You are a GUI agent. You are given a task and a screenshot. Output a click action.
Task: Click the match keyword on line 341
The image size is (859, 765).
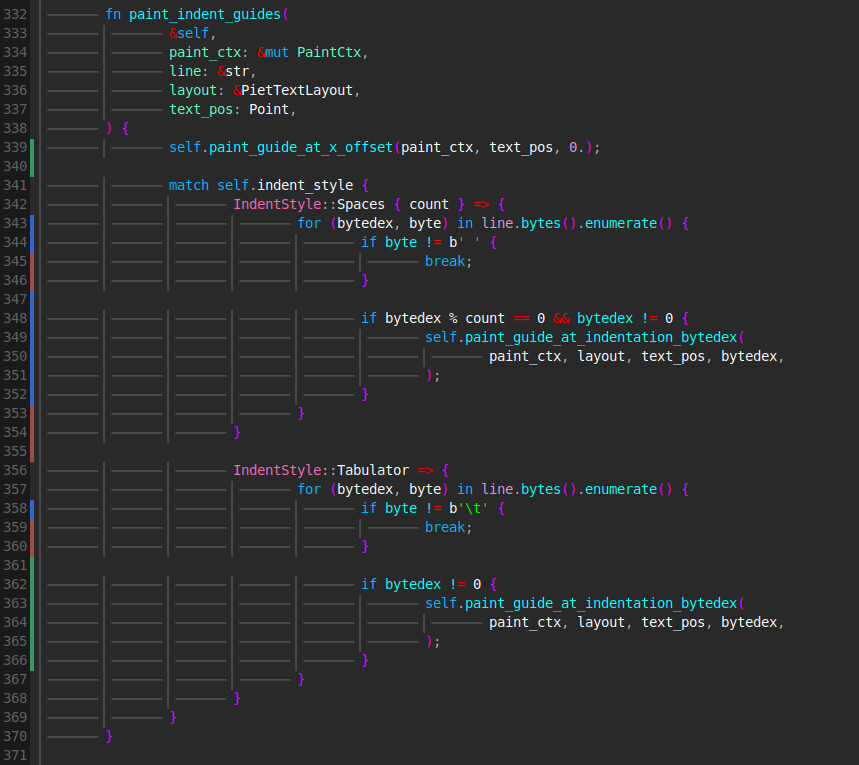pyautogui.click(x=188, y=185)
